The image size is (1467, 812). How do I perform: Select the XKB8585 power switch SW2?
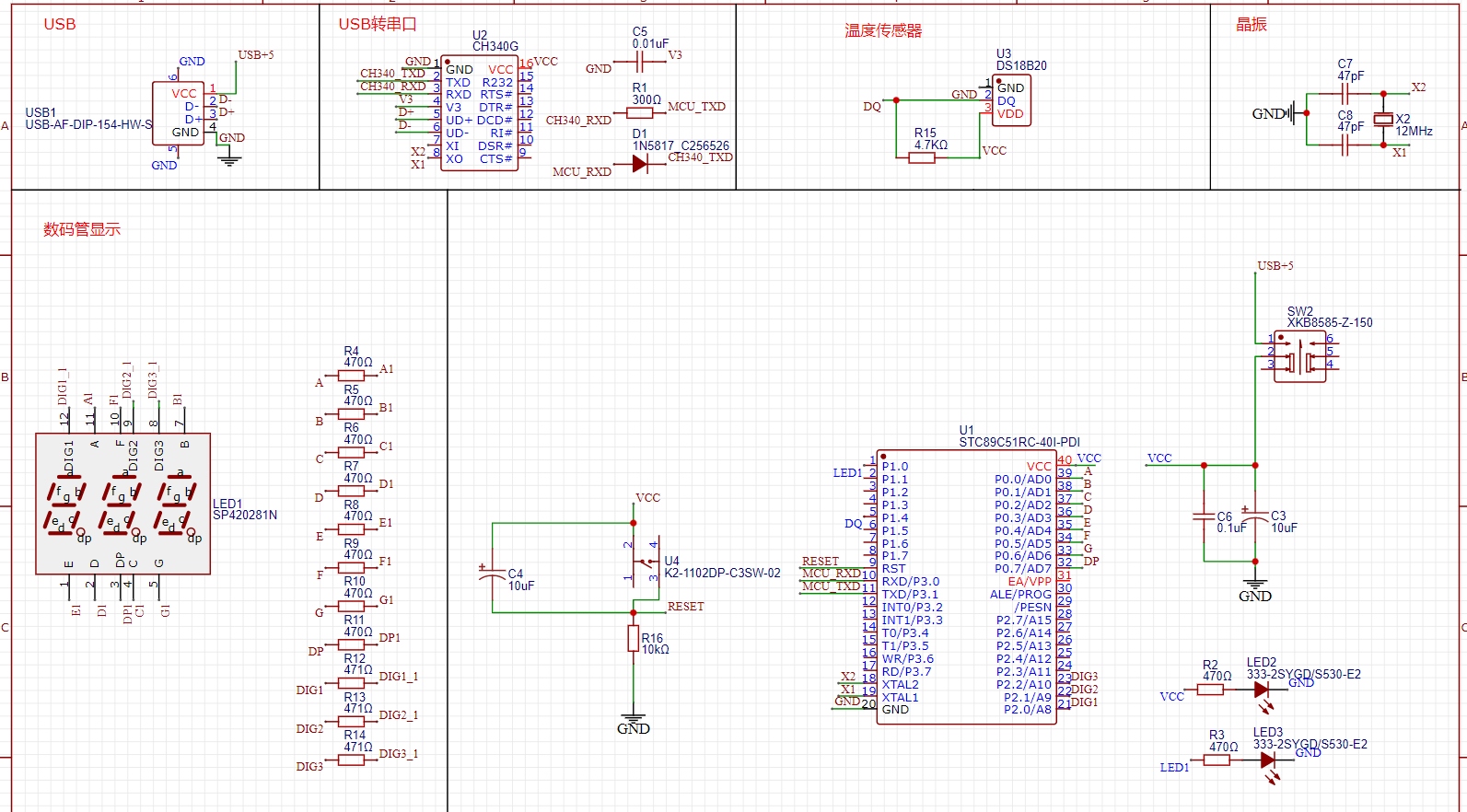[1299, 355]
